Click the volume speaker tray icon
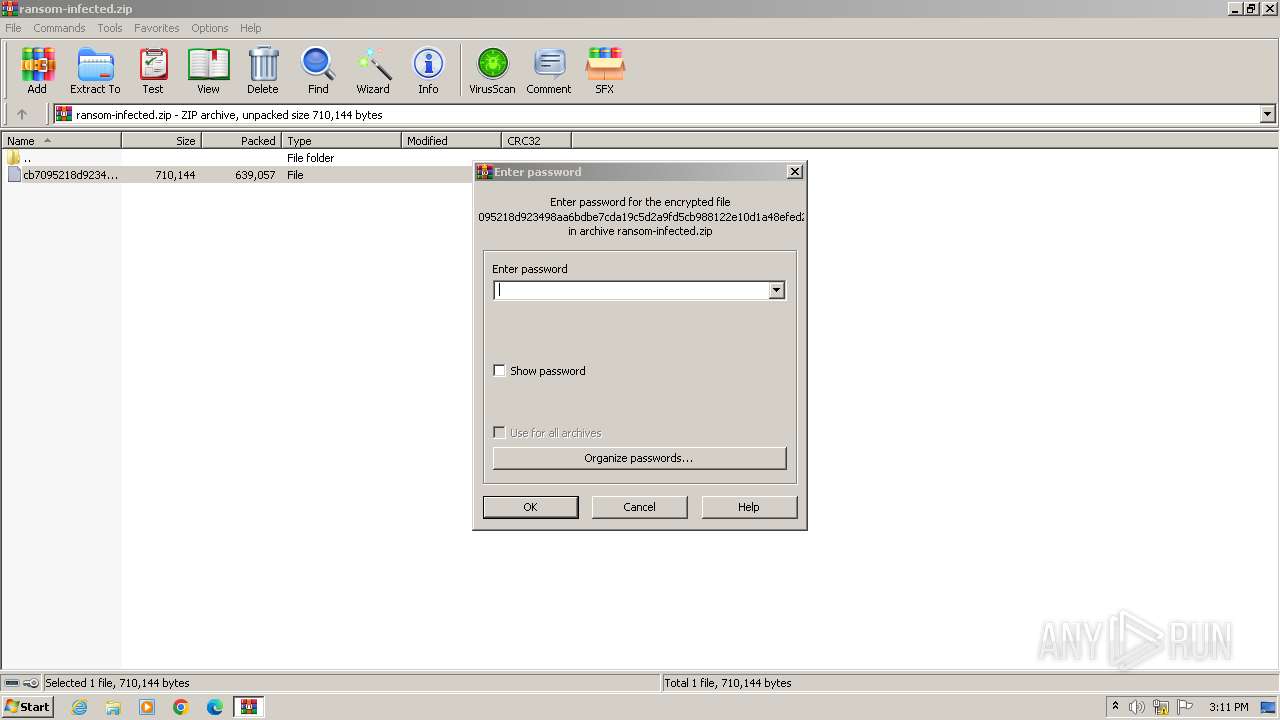 pyautogui.click(x=1137, y=707)
